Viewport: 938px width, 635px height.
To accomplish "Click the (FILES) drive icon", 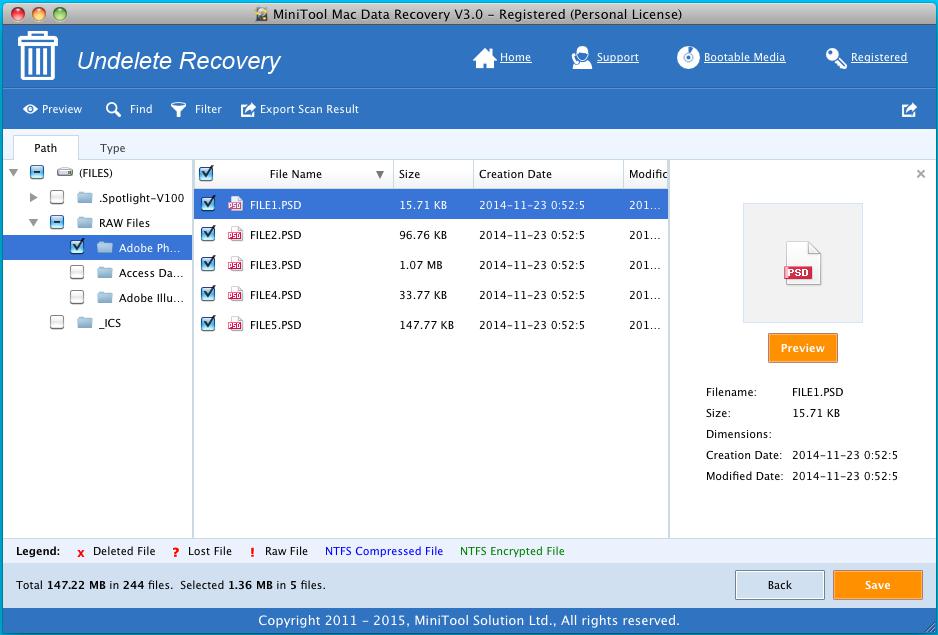I will click(x=65, y=172).
